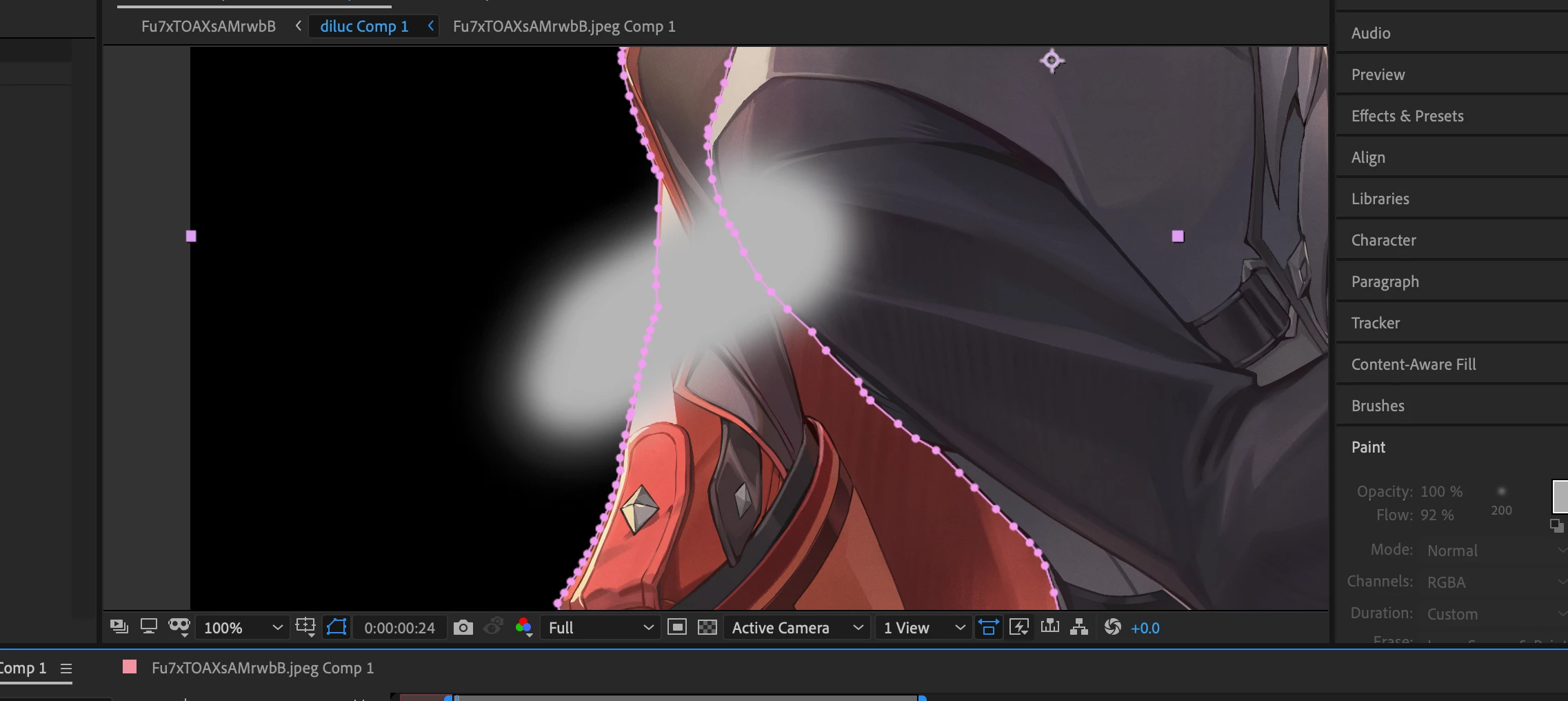Open the Full resolution dropdown
1568x701 pixels.
click(x=600, y=628)
